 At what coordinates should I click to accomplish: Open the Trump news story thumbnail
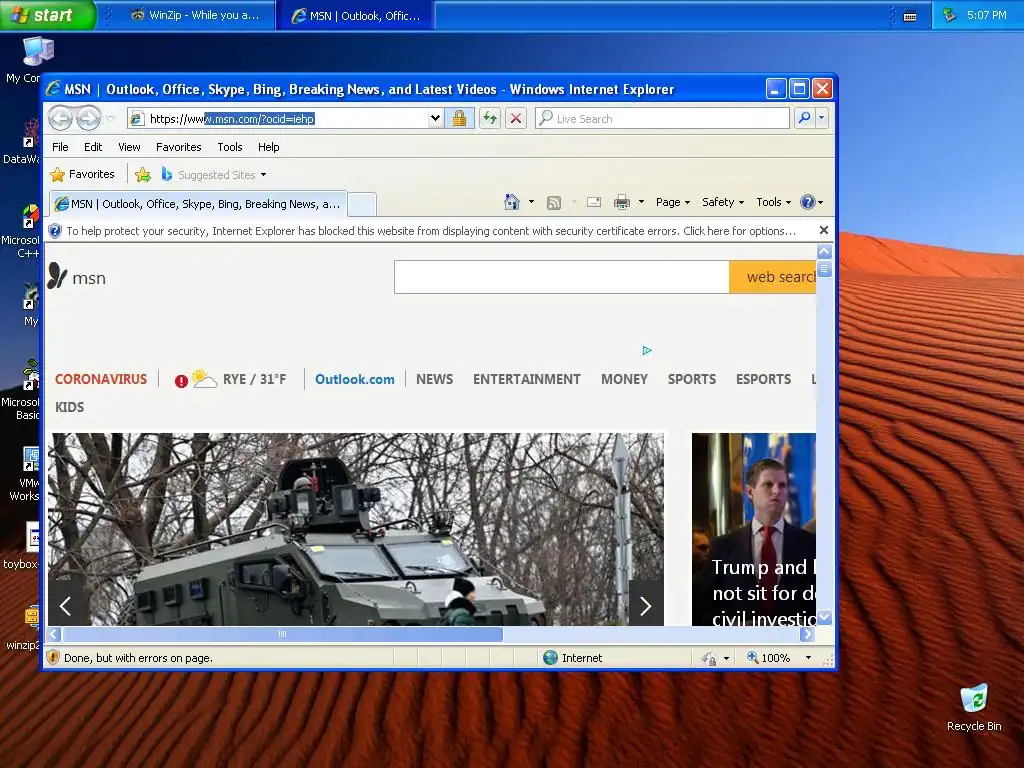pos(754,529)
